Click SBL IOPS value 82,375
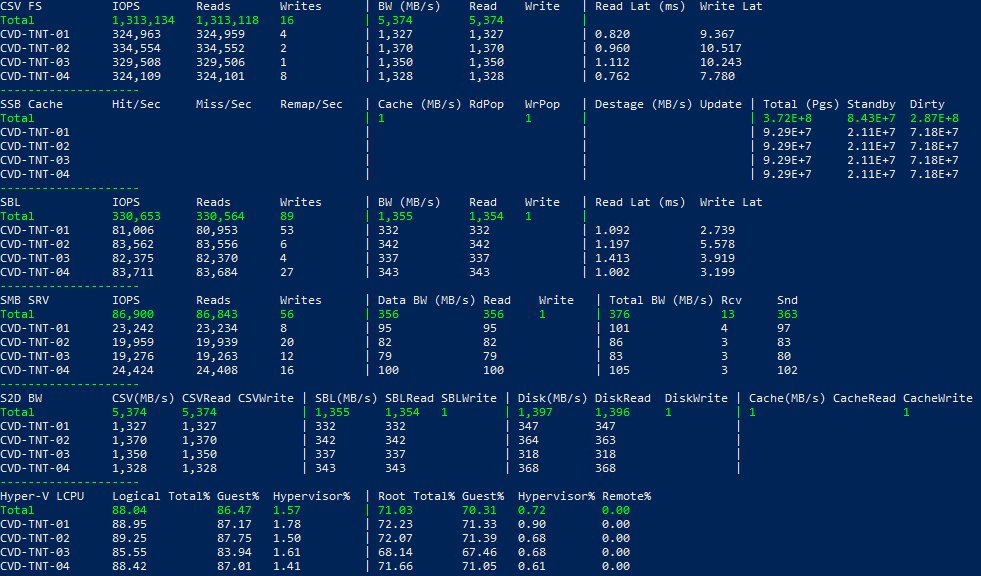 [133, 258]
